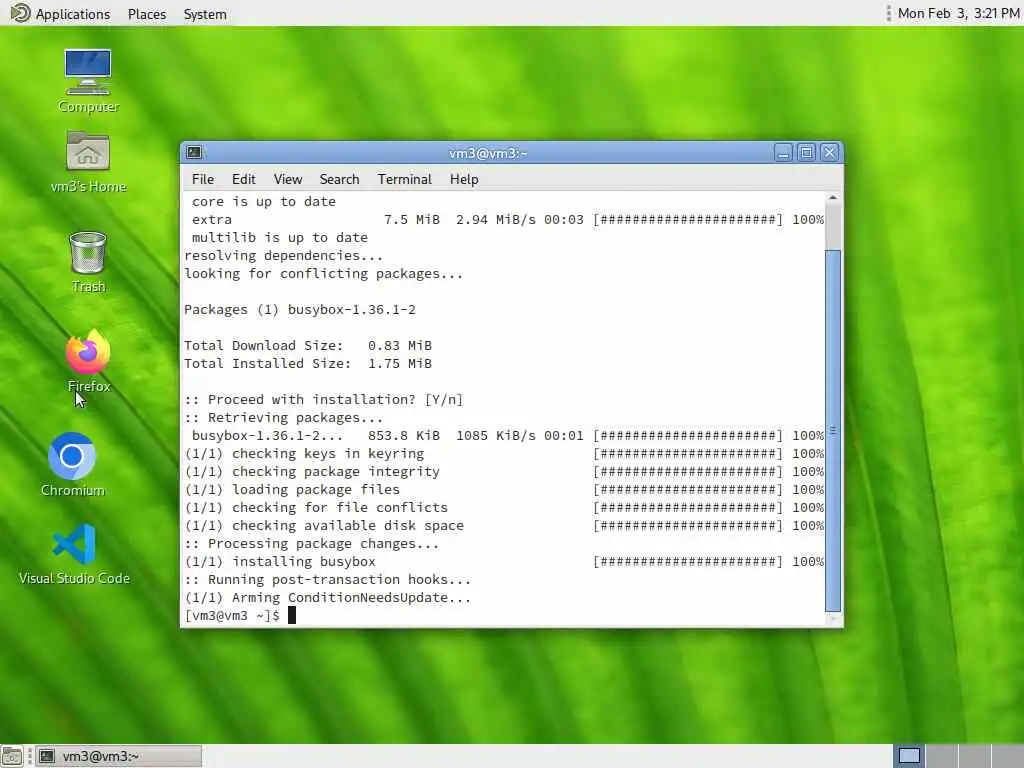Switch to the first workspace in the switcher
1024x768 pixels.
click(x=908, y=756)
